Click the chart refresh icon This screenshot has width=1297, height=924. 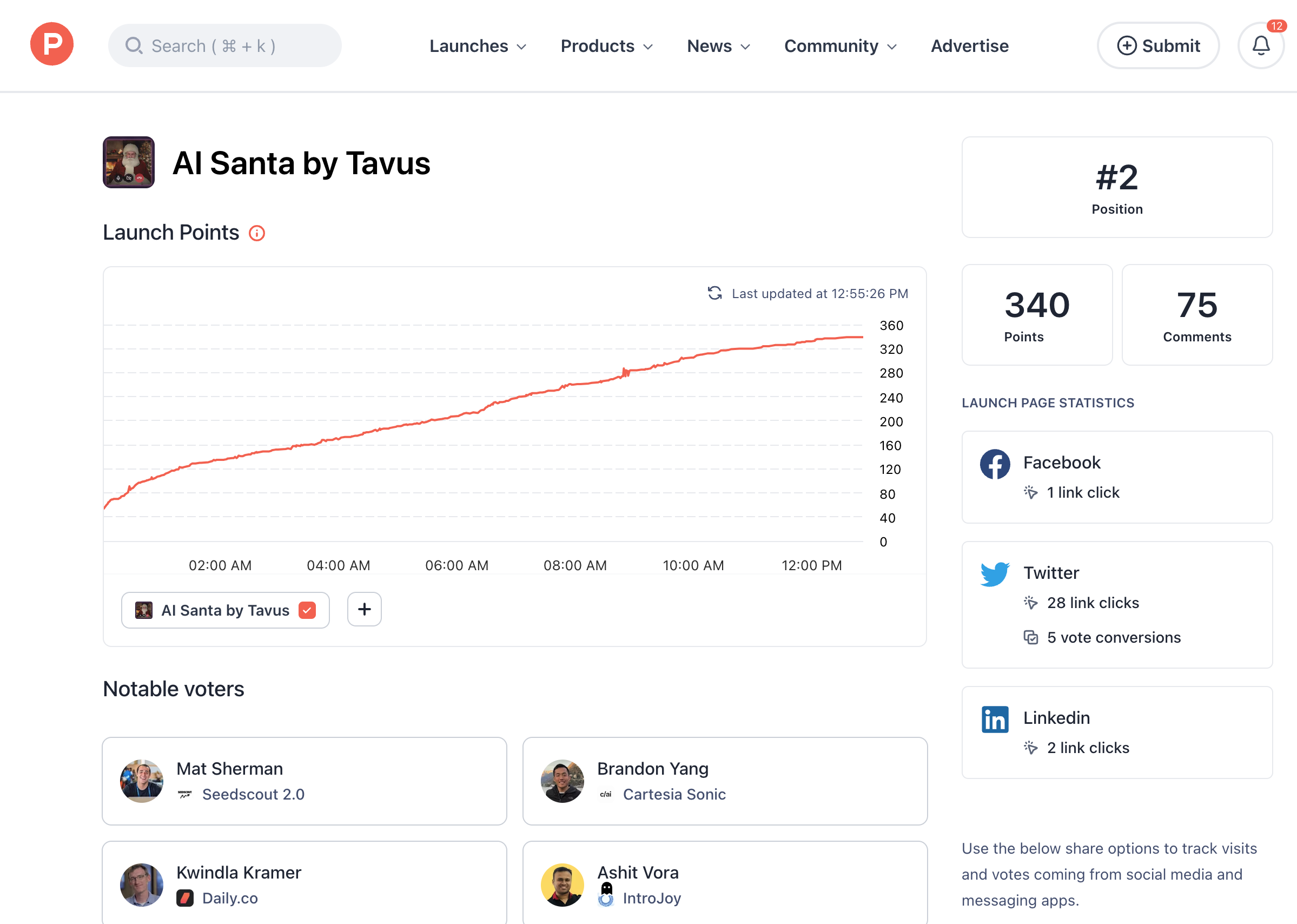pos(714,293)
